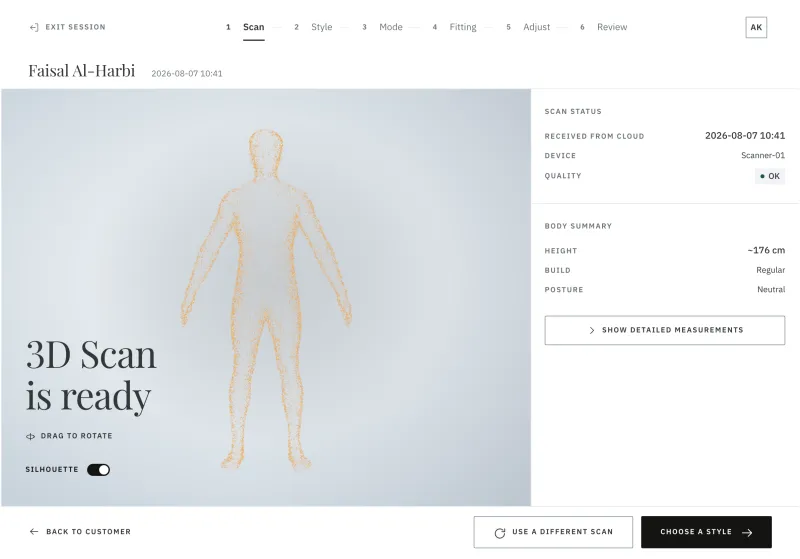Go to the Mode step tab

point(390,27)
